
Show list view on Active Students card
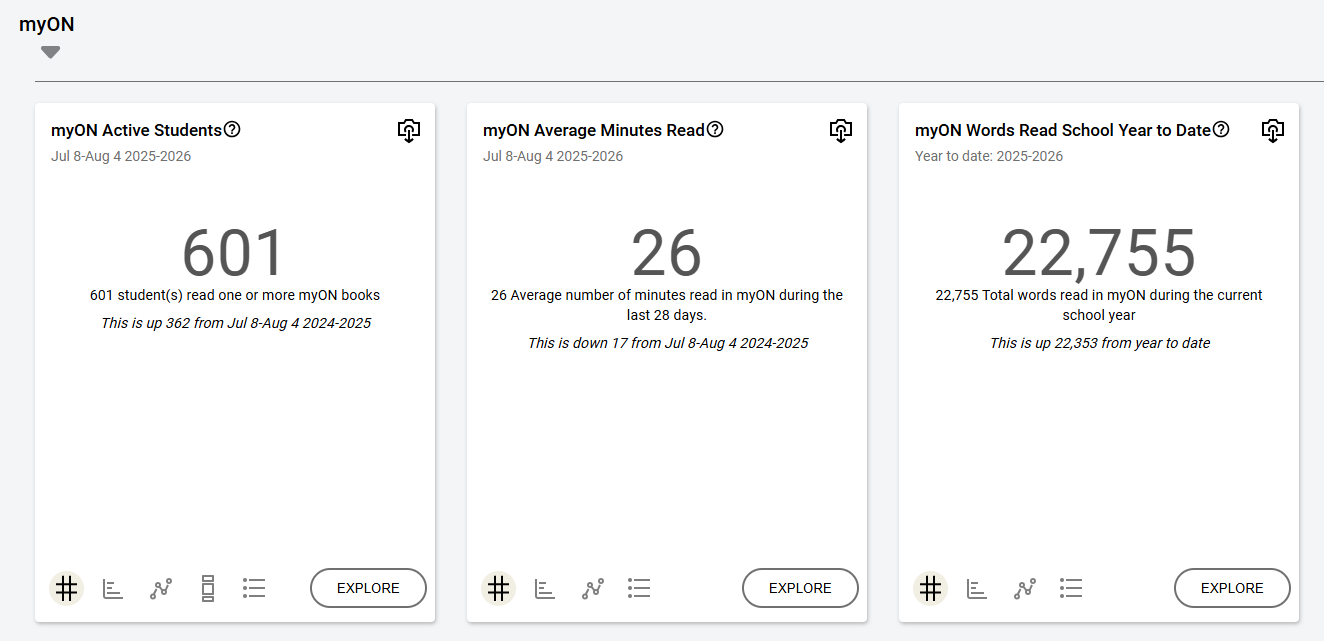(x=254, y=588)
